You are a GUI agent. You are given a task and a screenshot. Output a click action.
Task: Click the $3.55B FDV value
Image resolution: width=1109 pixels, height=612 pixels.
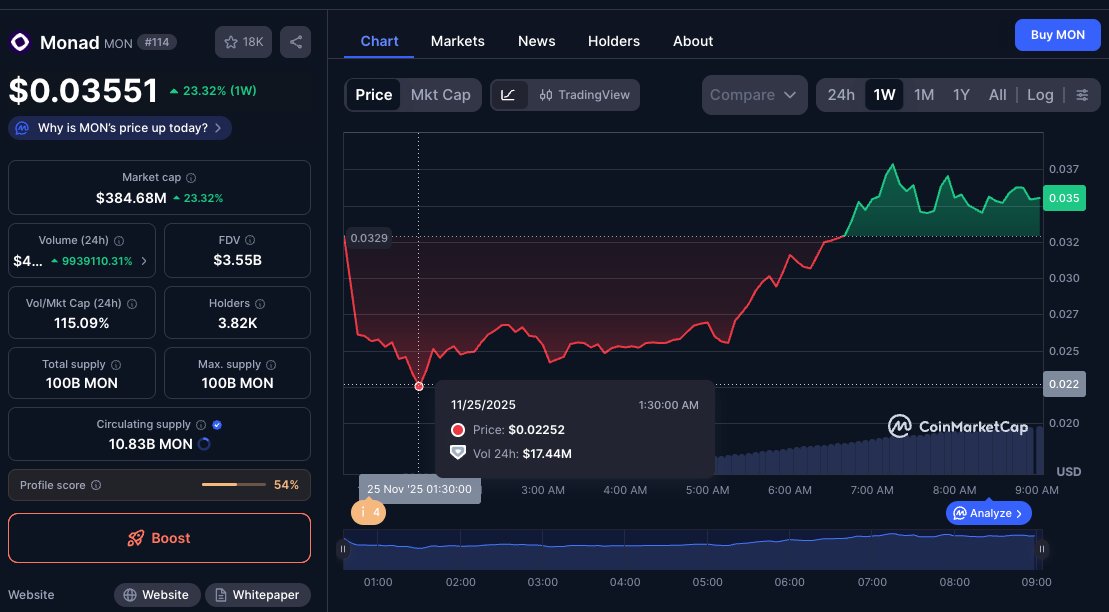click(x=238, y=260)
